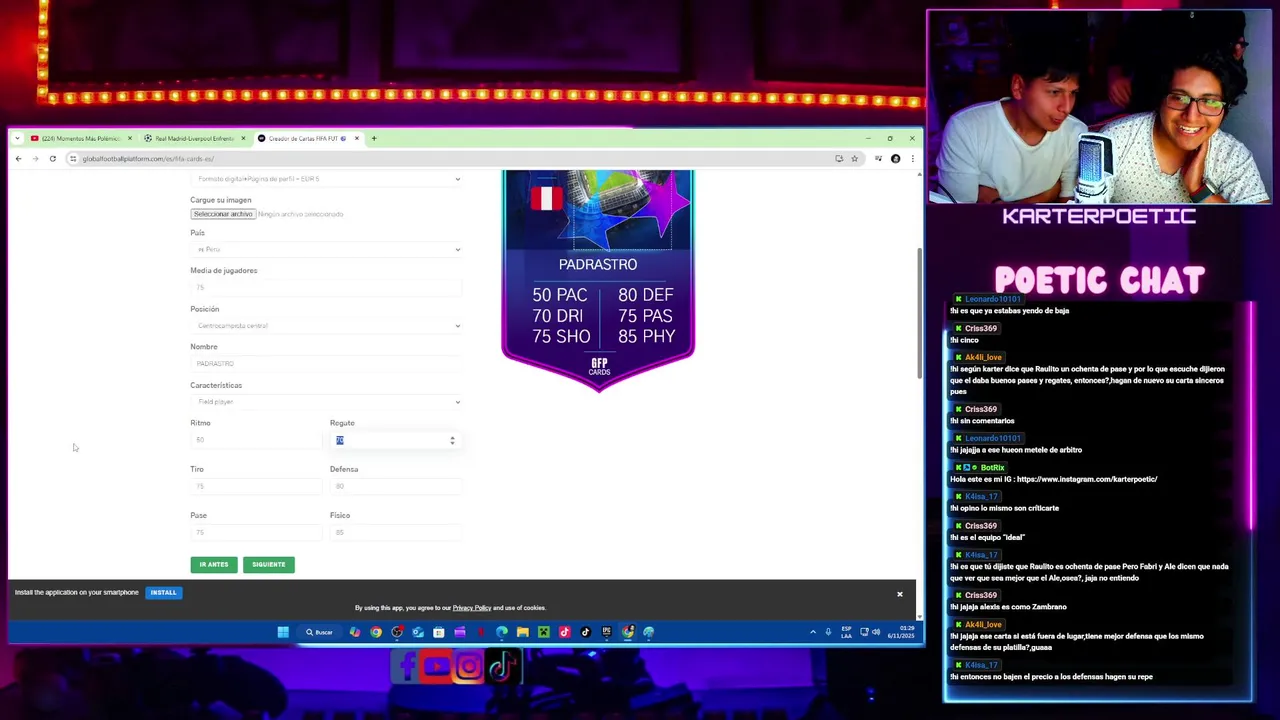Screen dimensions: 1280x720
Task: Open the ESP LAA language switcher
Action: pos(846,632)
